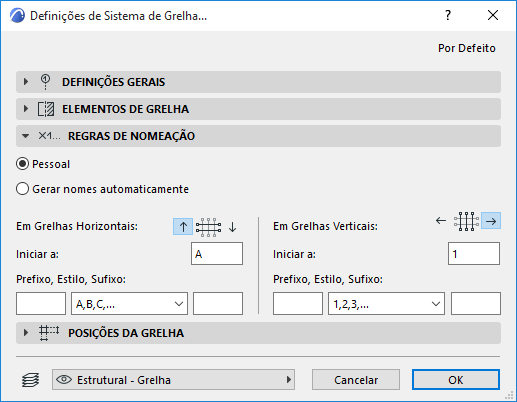The width and height of the screenshot is (517, 402).
Task: Expand the Definições Gerais panel arrow
Action: tap(25, 82)
